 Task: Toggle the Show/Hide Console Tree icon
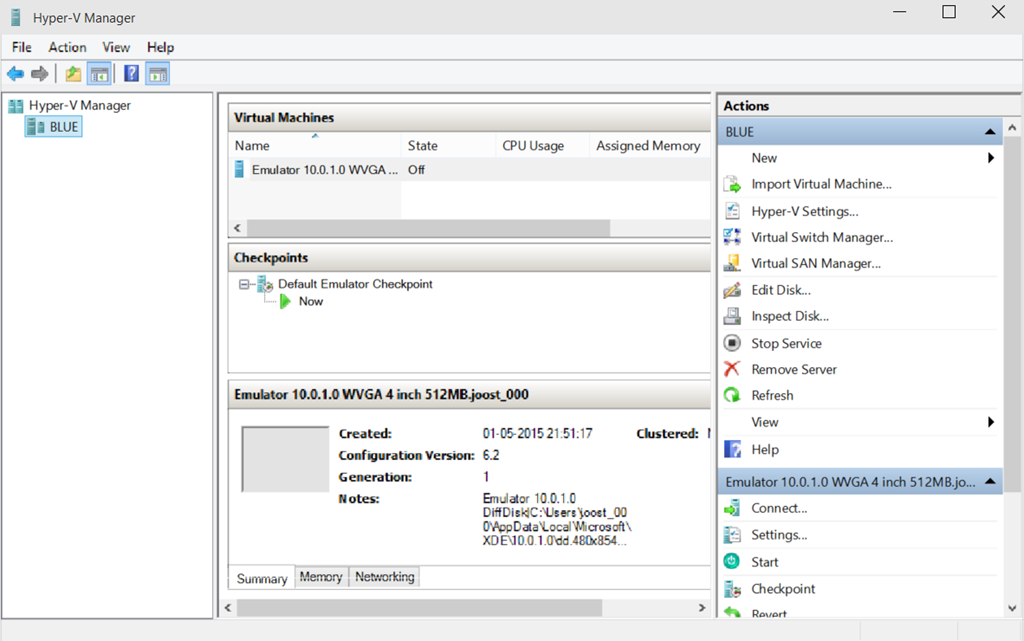(99, 74)
